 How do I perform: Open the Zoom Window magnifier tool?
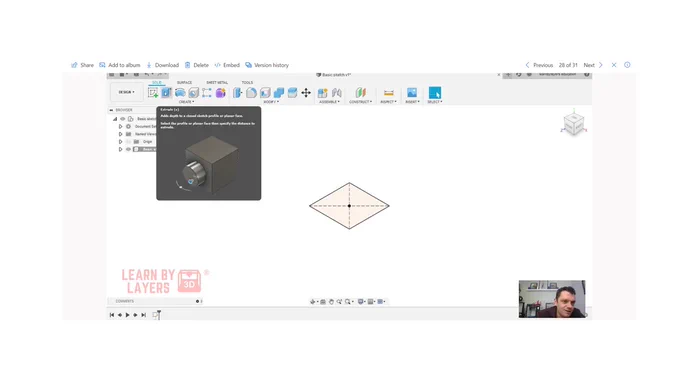coord(347,301)
